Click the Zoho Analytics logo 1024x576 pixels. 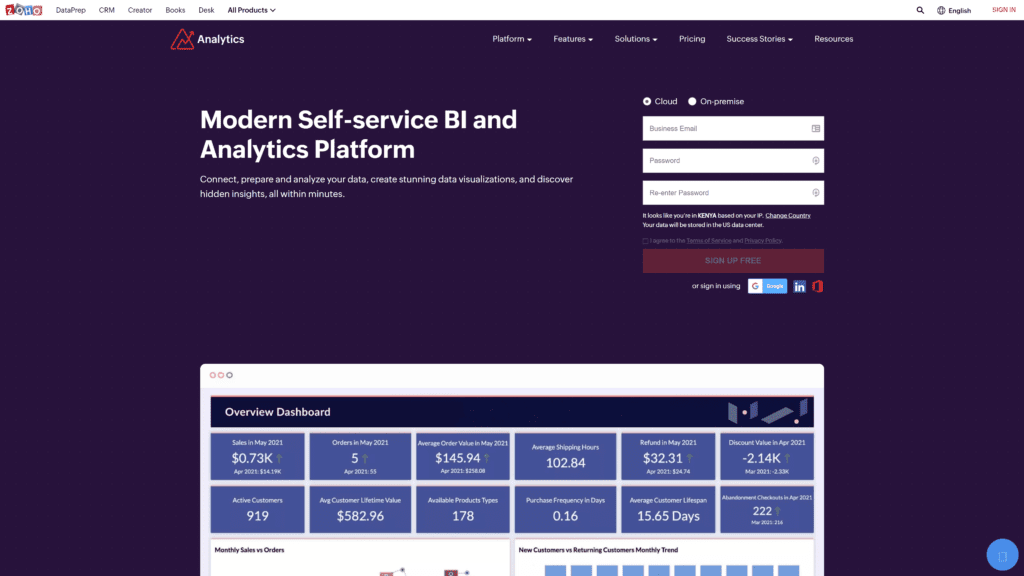click(x=208, y=39)
